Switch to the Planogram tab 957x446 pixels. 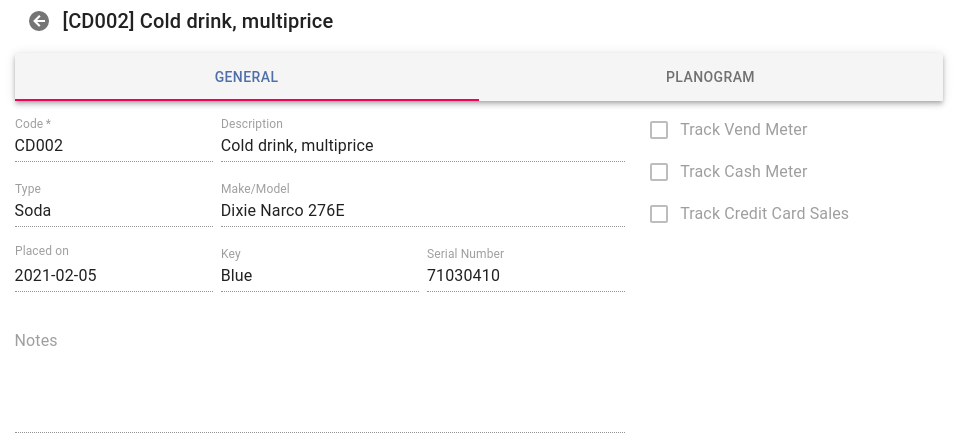(710, 77)
